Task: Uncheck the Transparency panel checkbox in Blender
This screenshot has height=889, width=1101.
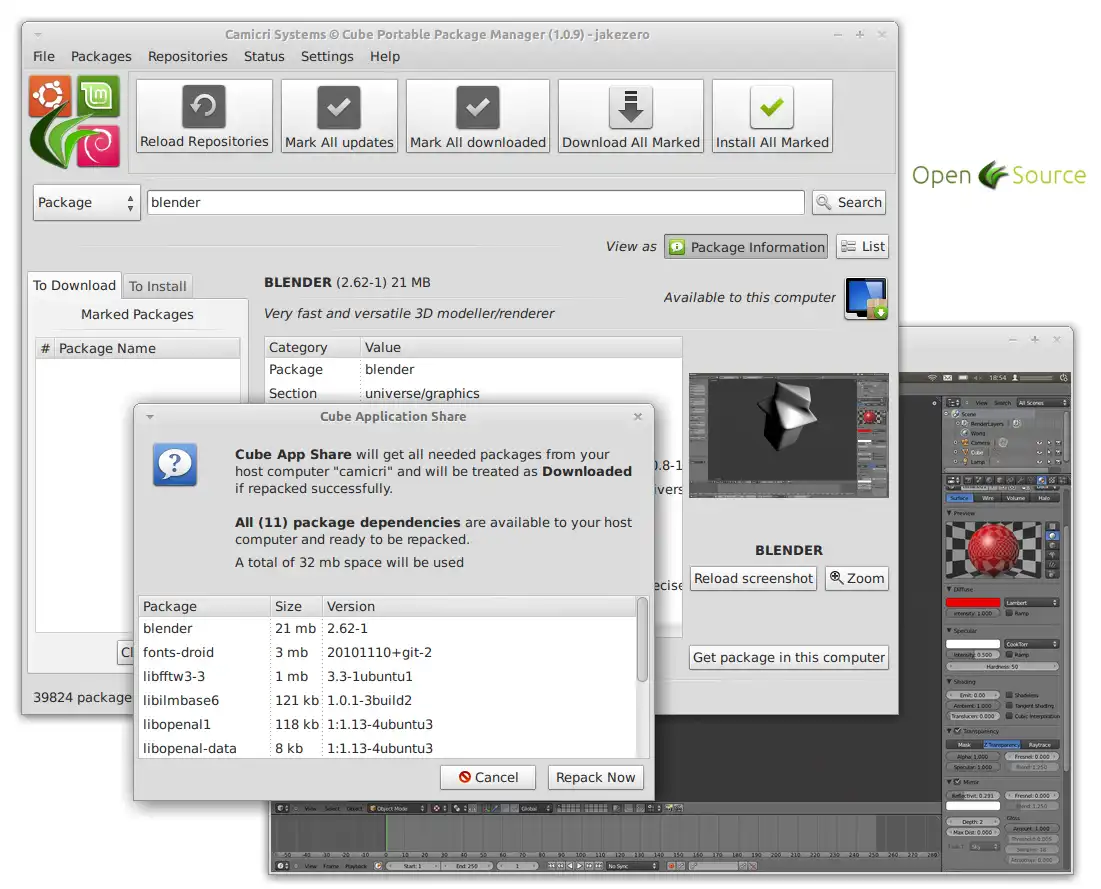Action: [957, 731]
